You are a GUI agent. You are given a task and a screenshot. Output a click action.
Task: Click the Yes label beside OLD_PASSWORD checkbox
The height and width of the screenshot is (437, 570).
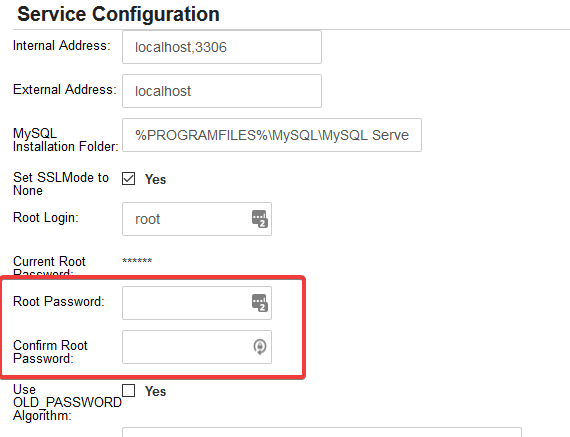pyautogui.click(x=155, y=391)
